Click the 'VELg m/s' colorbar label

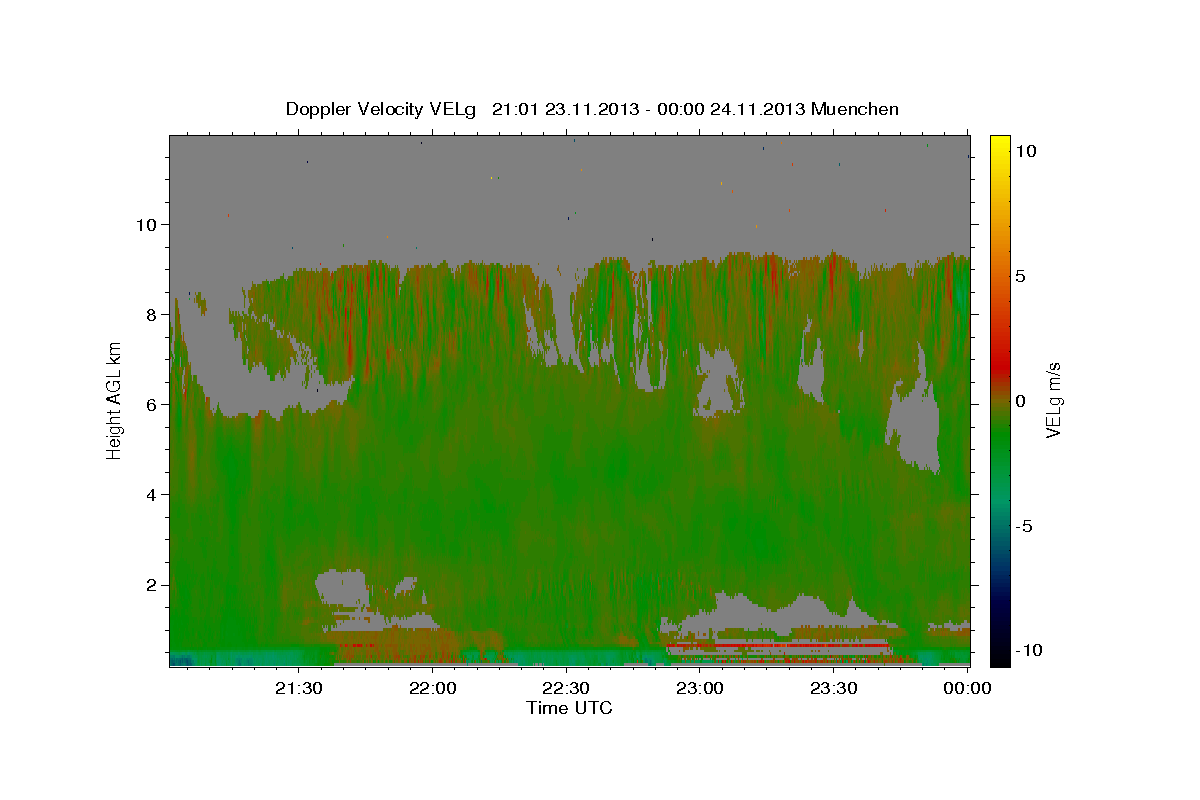[1053, 401]
